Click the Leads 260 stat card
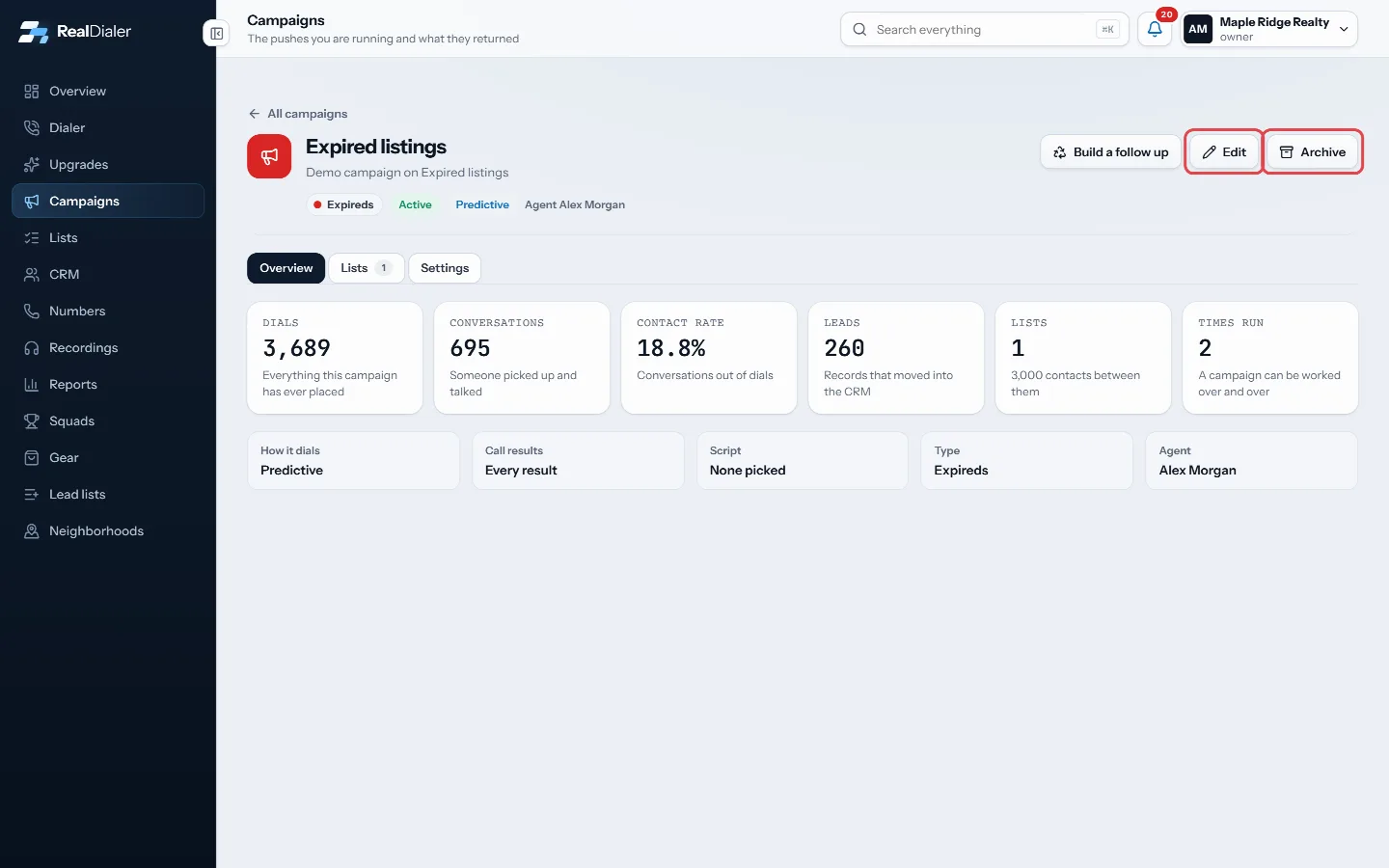Screen dimensions: 1389x868 [x=896, y=358]
